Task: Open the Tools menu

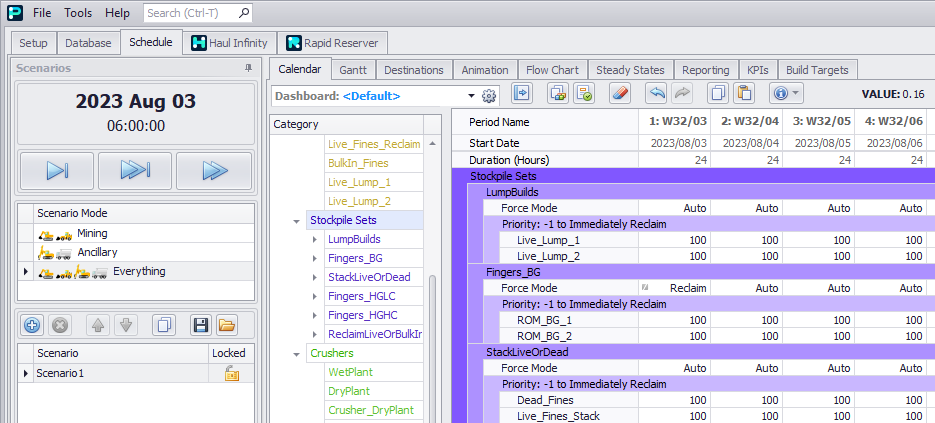Action: tap(78, 13)
